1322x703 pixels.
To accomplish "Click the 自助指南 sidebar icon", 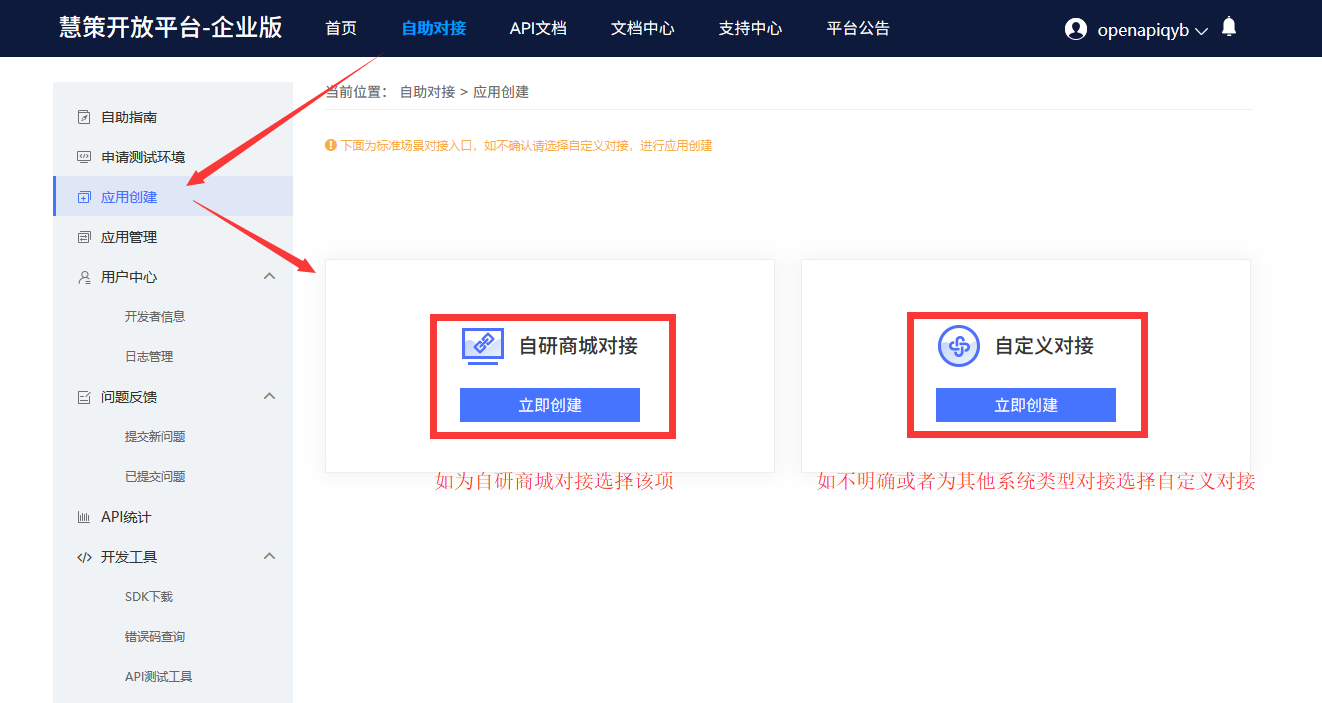I will pyautogui.click(x=84, y=117).
